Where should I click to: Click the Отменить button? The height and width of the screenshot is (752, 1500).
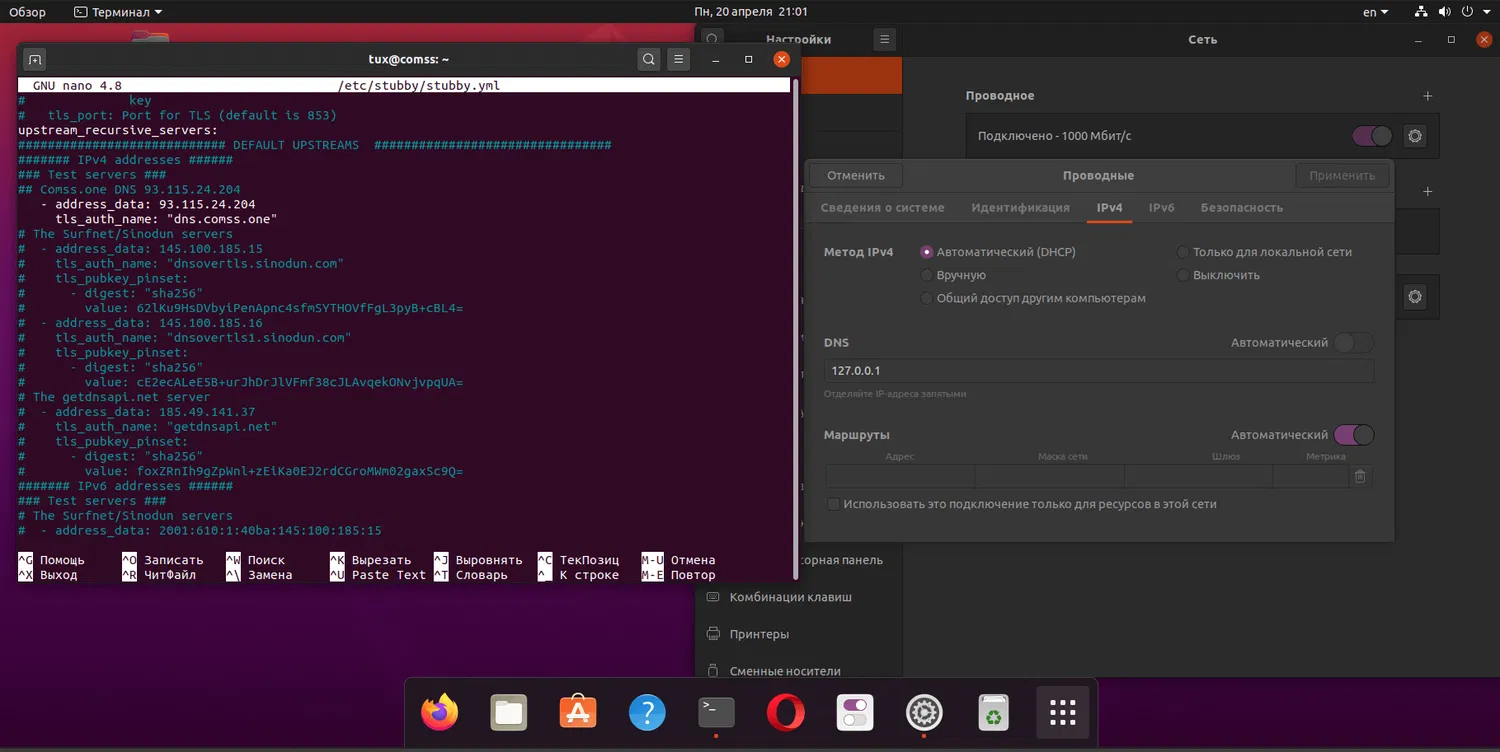coord(856,175)
